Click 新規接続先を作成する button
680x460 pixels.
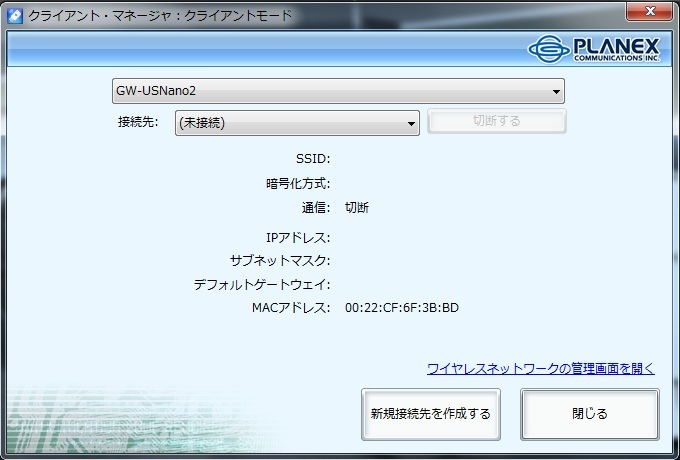point(431,414)
